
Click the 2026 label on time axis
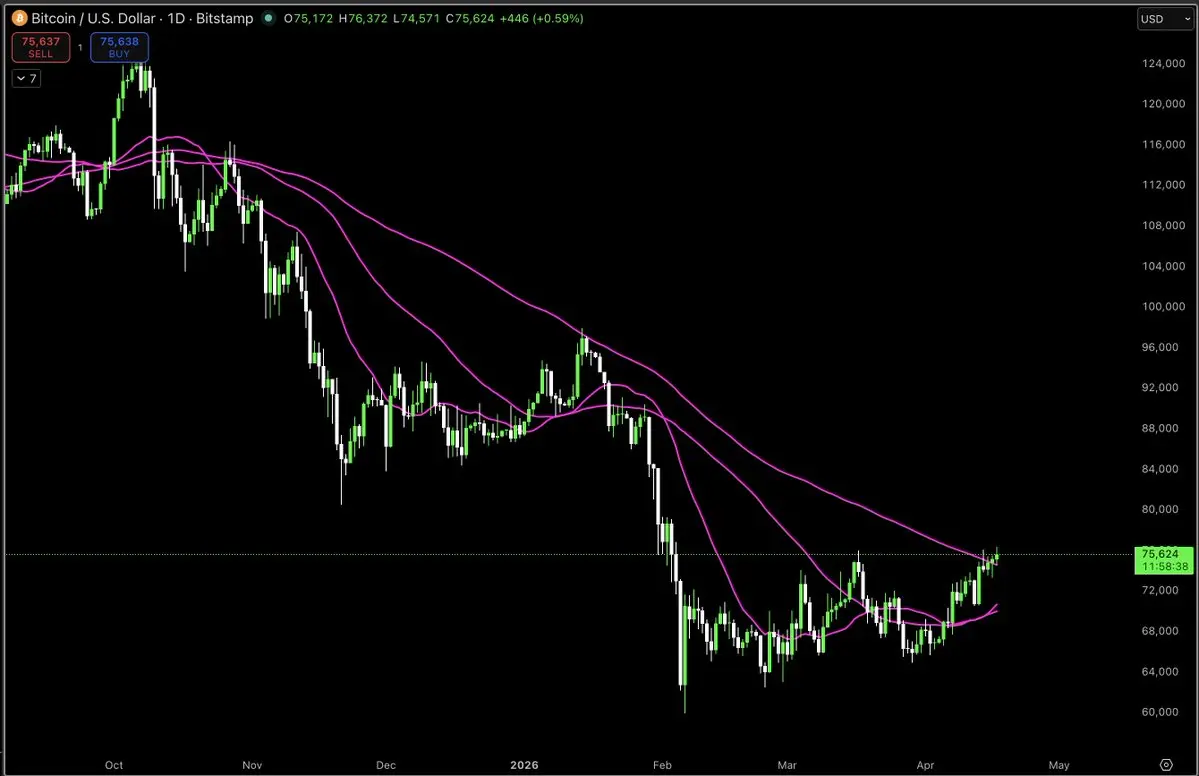tap(525, 765)
